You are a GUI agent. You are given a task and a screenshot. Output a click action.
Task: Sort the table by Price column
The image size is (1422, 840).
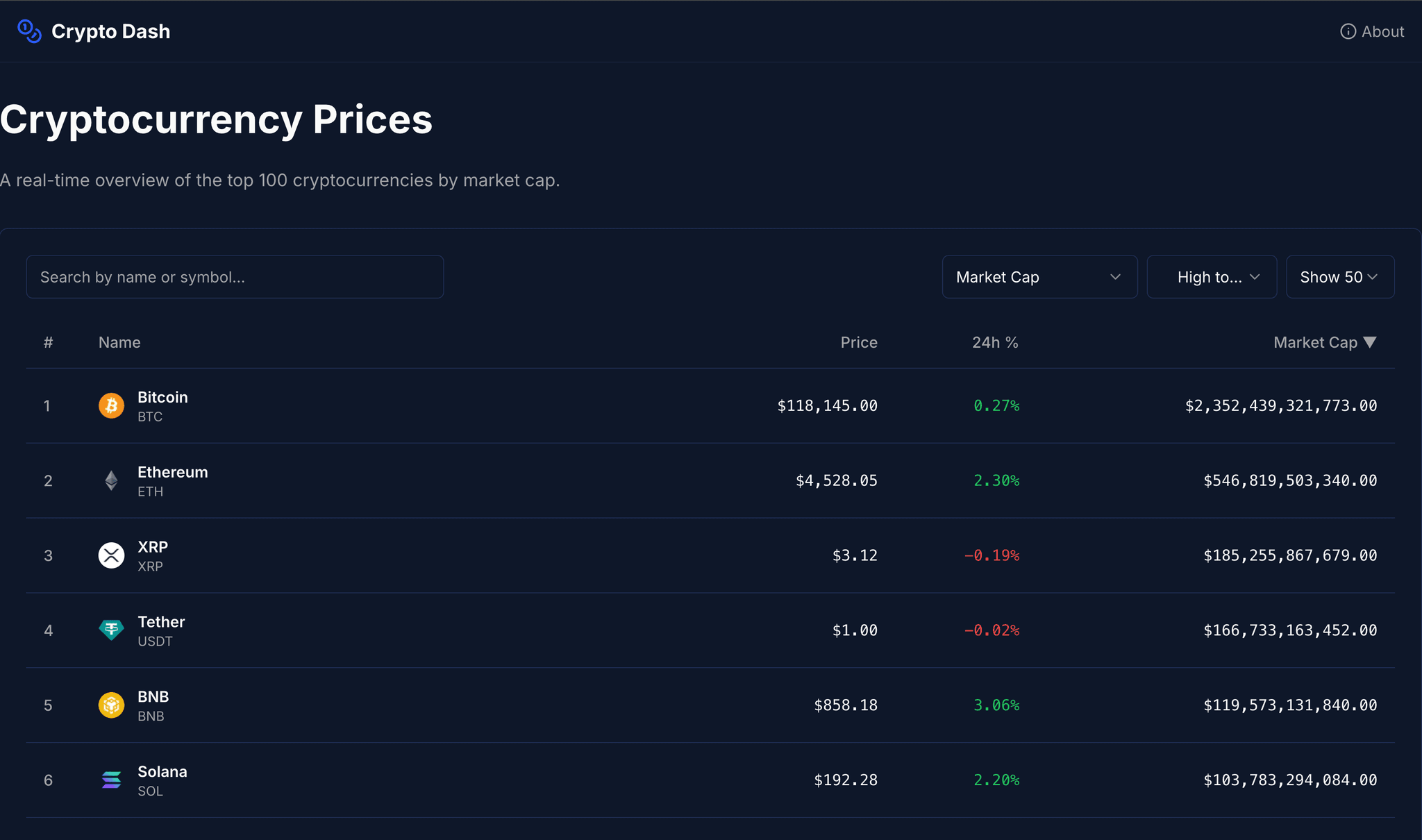coord(858,342)
